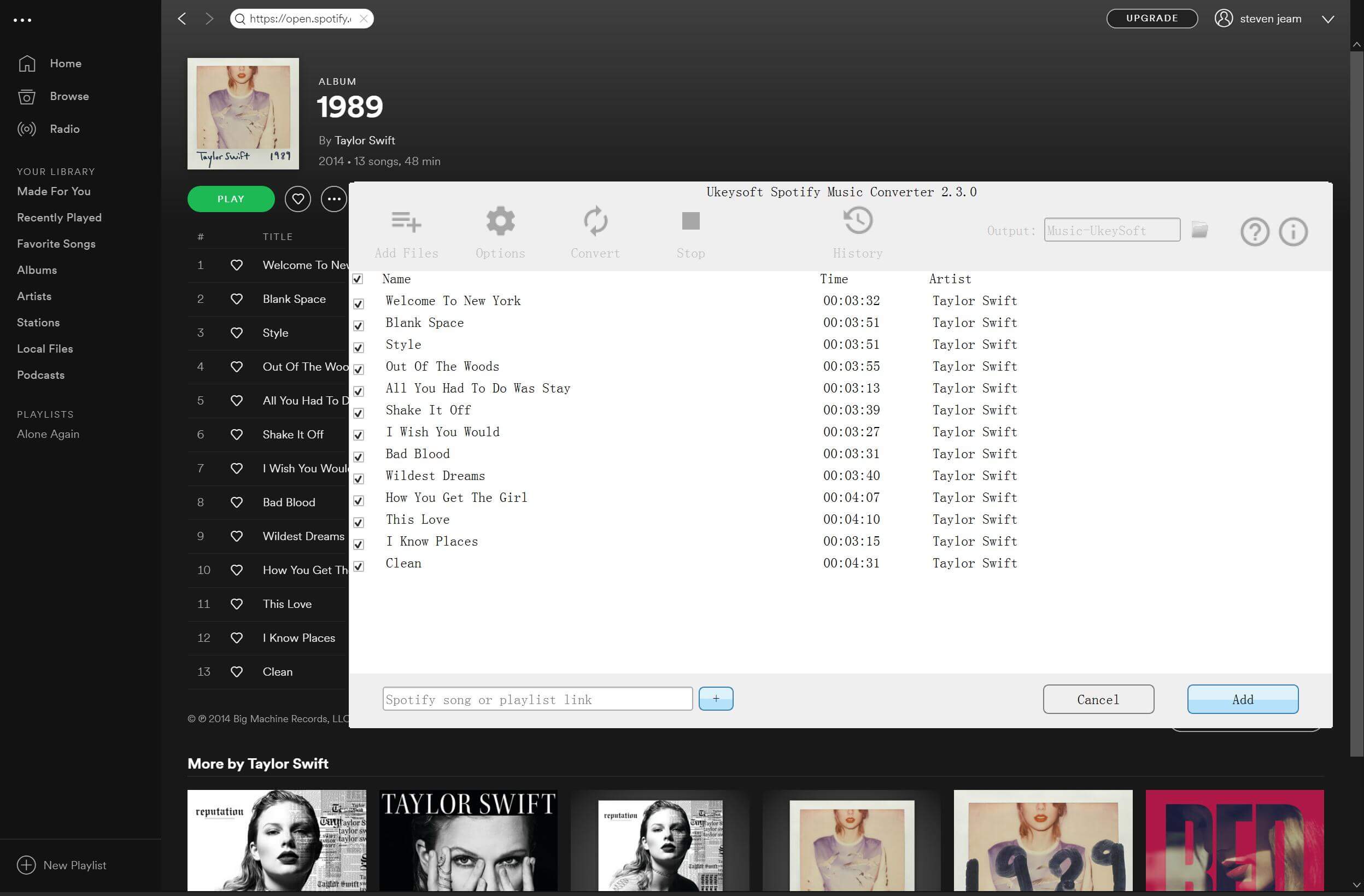This screenshot has height=896, width=1364.
Task: Open the History icon panel
Action: (857, 221)
